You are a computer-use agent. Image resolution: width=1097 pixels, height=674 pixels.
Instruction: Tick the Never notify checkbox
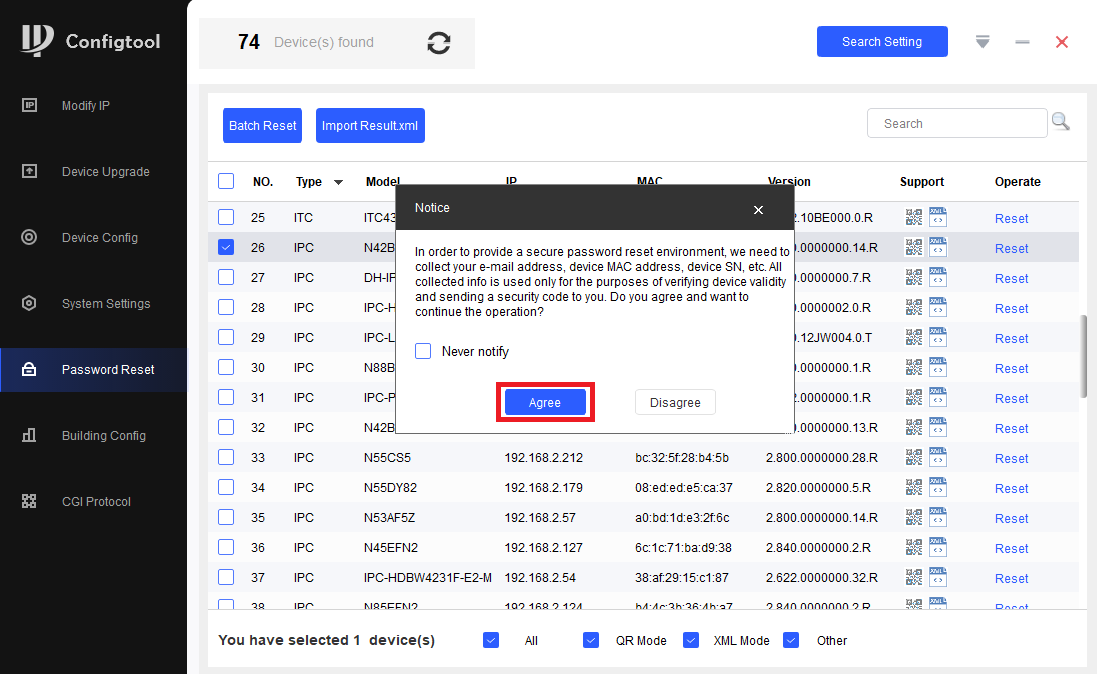423,351
